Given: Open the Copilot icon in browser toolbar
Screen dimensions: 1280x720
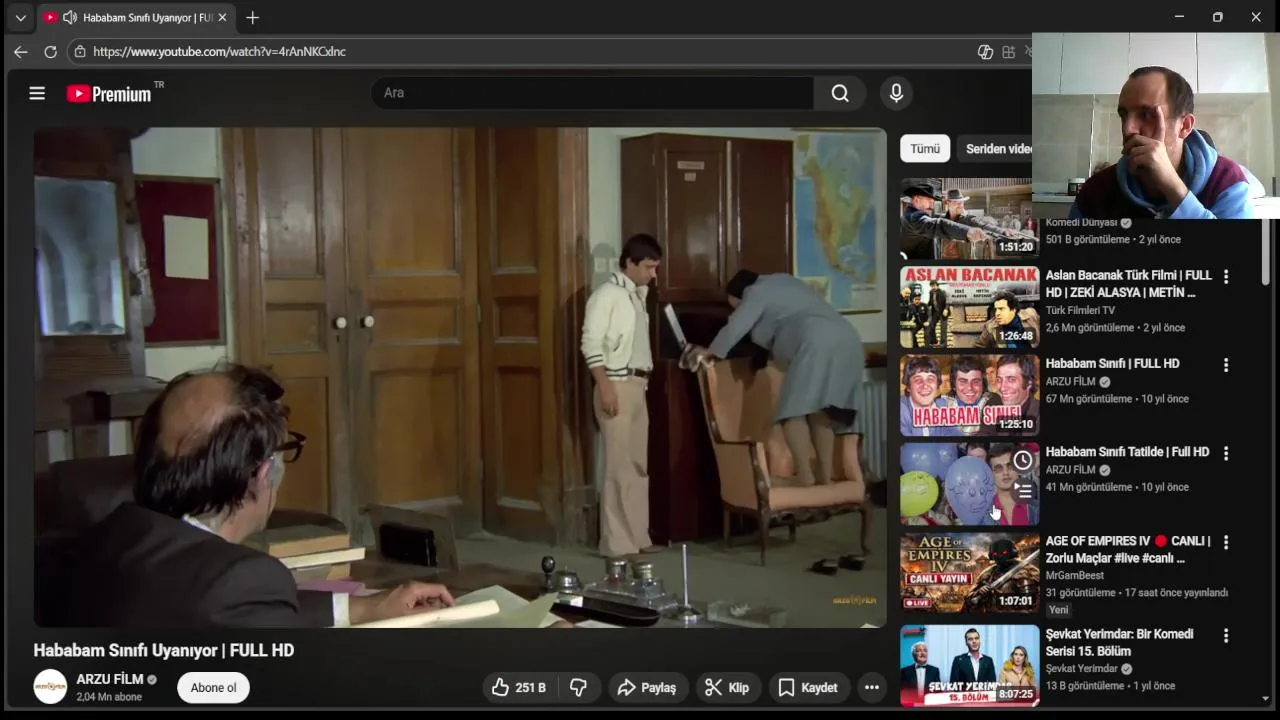Looking at the screenshot, I should tap(985, 52).
